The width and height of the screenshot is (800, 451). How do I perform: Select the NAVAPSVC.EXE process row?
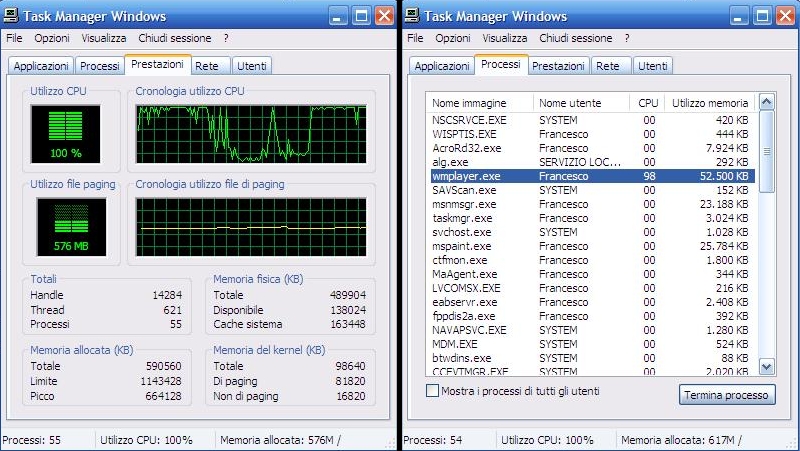click(590, 330)
